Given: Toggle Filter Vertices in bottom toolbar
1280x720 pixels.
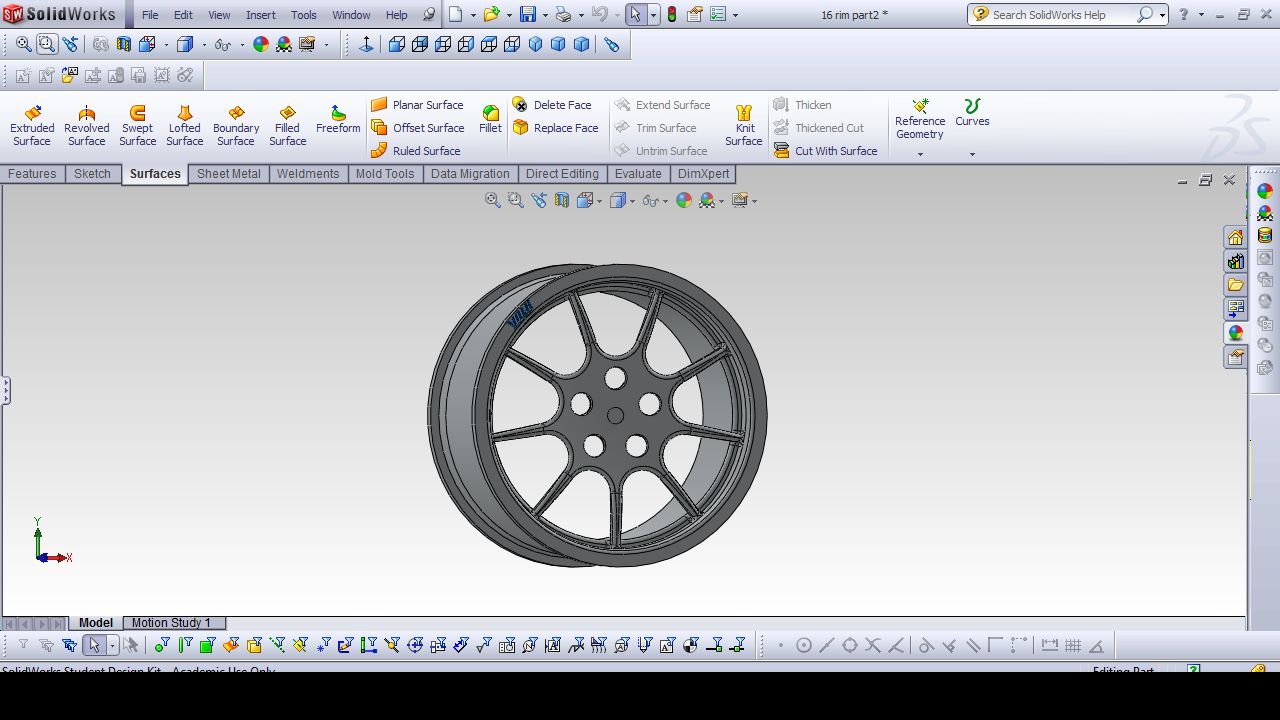Looking at the screenshot, I should (162, 645).
